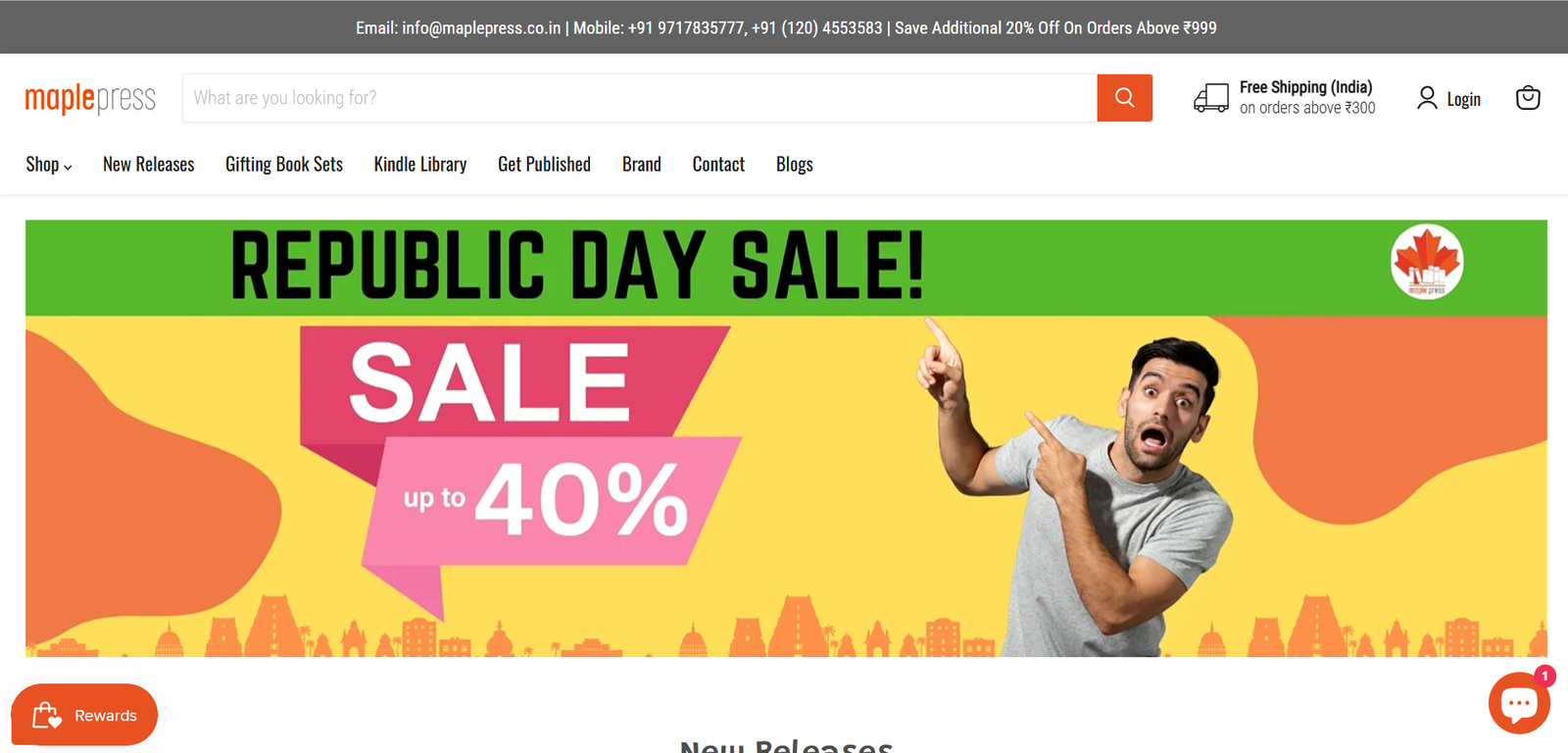Expand the Shop dropdown menu

tap(49, 165)
